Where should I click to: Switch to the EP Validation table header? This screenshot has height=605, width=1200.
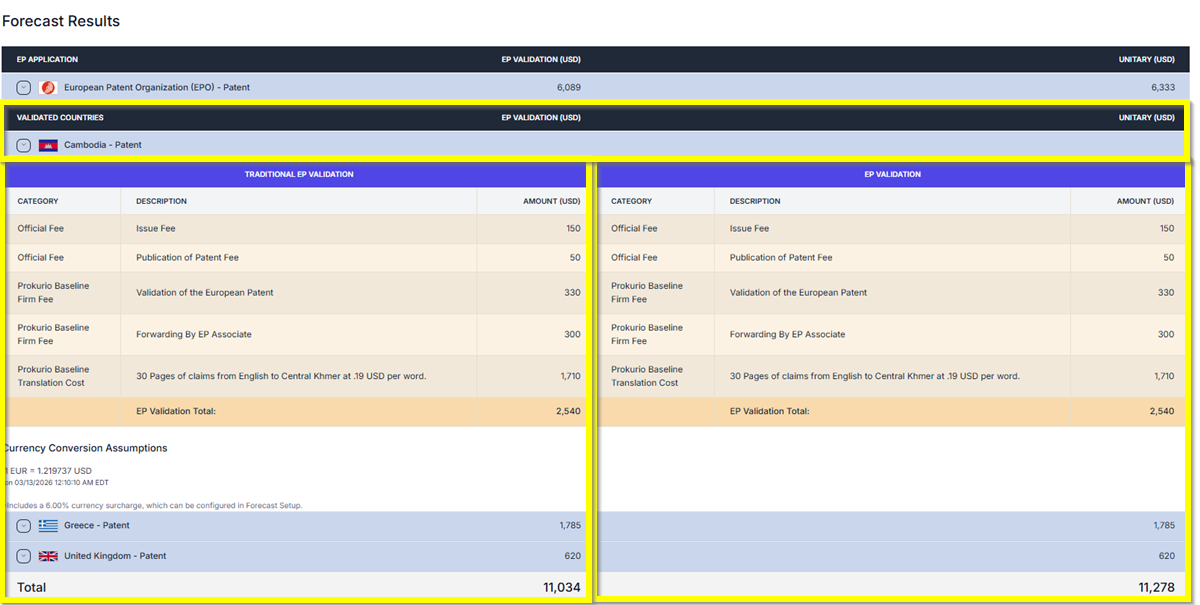click(x=892, y=174)
